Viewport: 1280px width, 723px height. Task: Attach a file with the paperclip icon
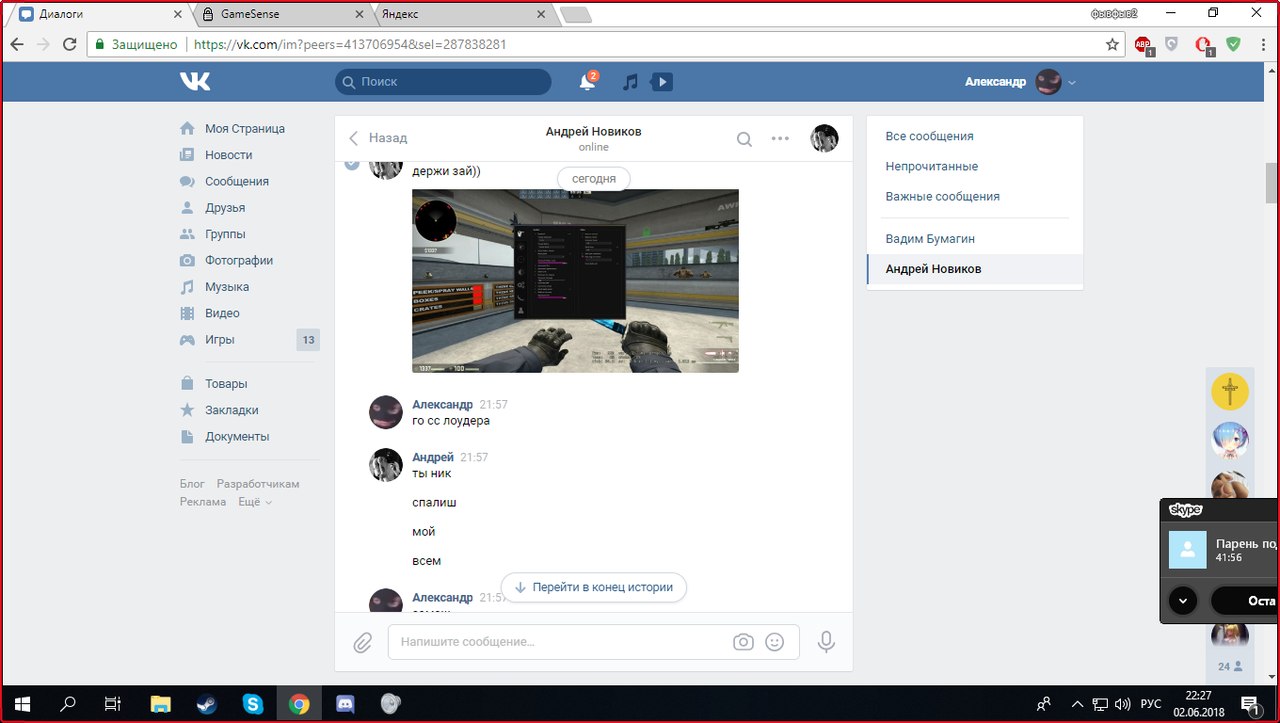tap(362, 642)
